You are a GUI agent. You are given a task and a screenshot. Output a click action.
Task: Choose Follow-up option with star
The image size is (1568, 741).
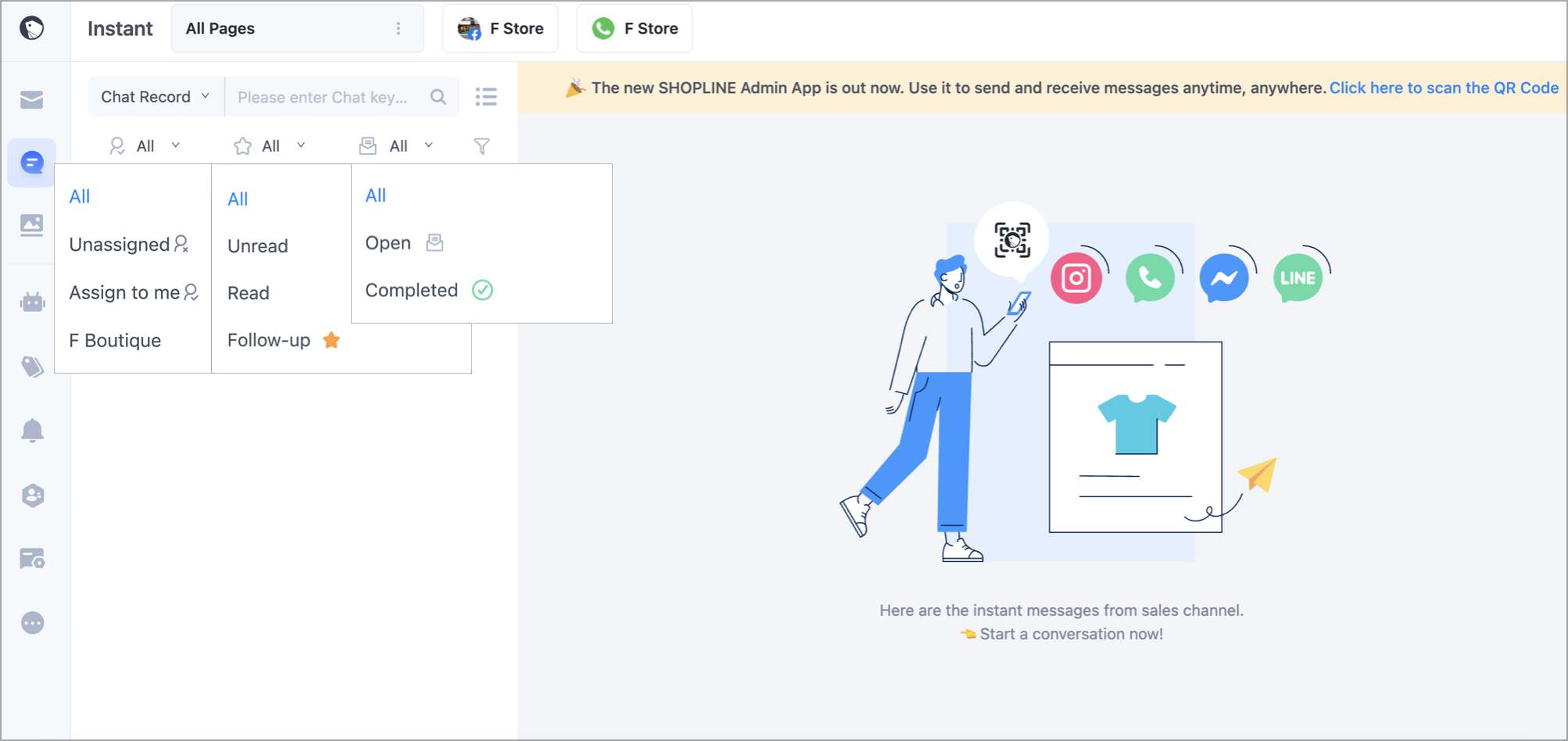[x=284, y=341]
